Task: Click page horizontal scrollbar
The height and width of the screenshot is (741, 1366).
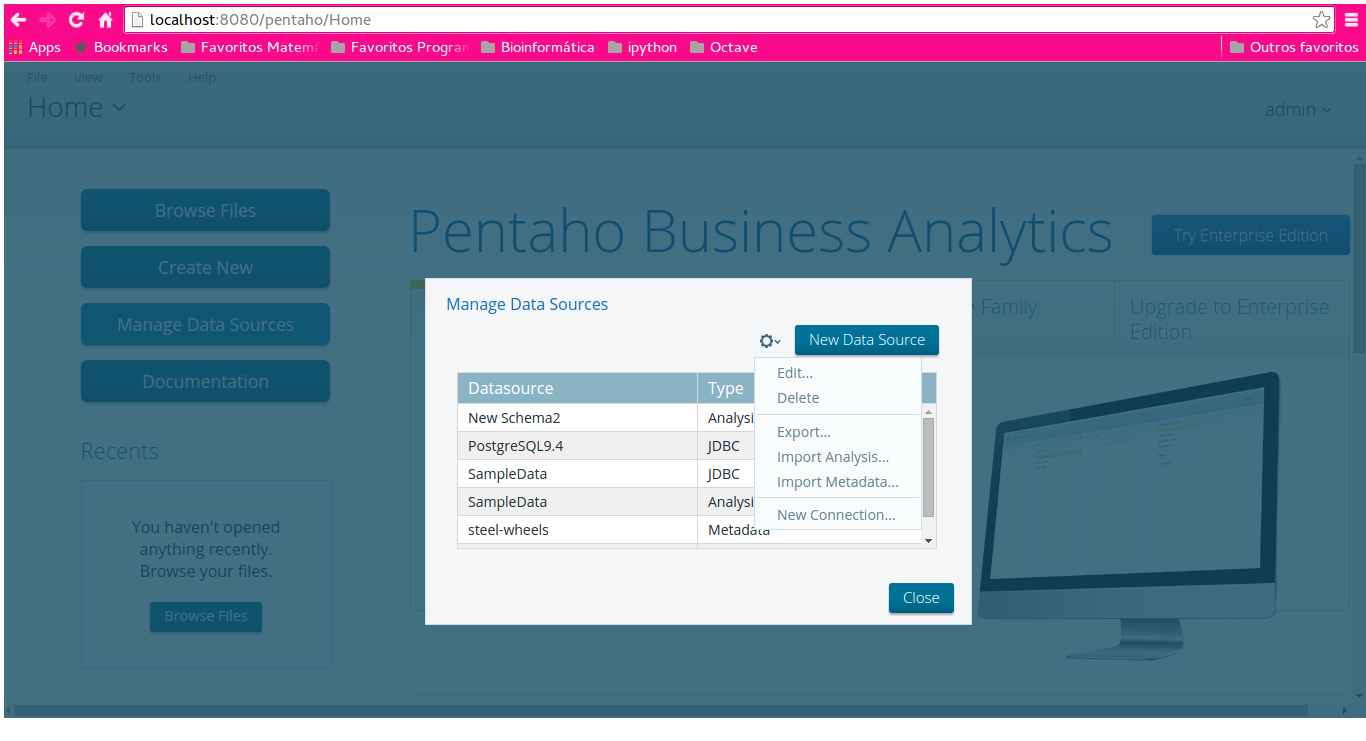Action: coord(660,710)
